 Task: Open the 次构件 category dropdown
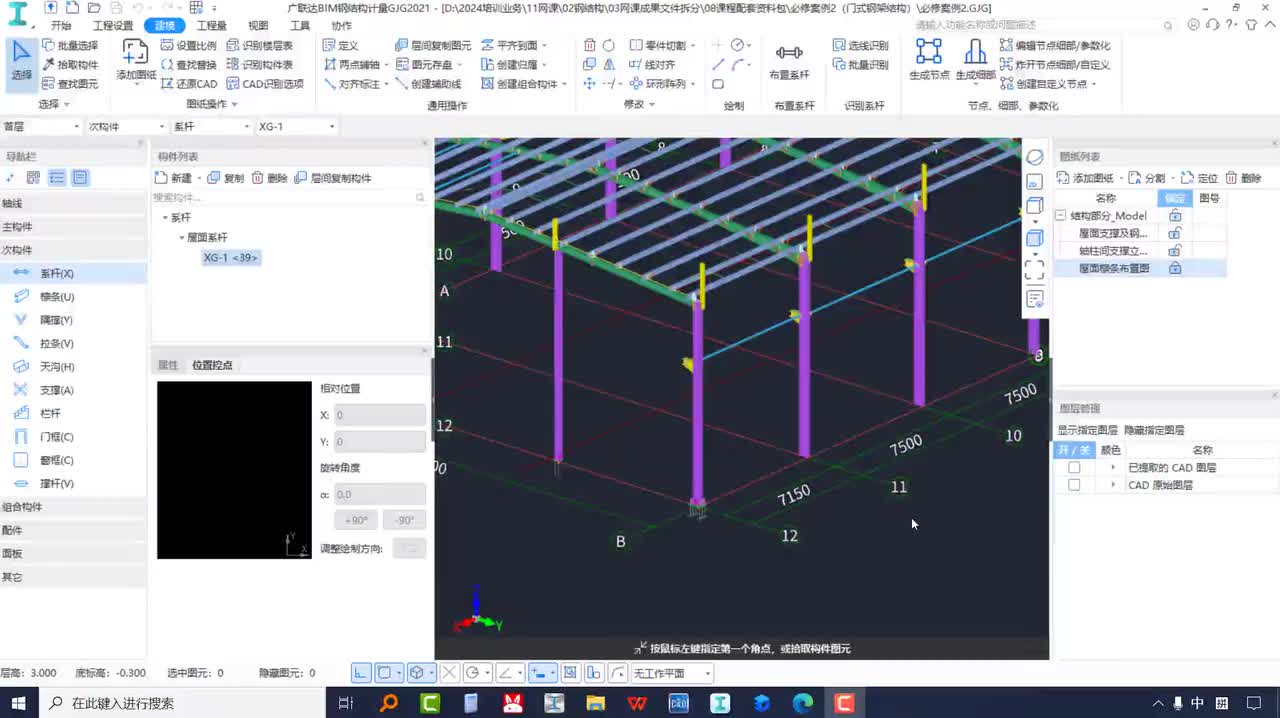(x=127, y=127)
